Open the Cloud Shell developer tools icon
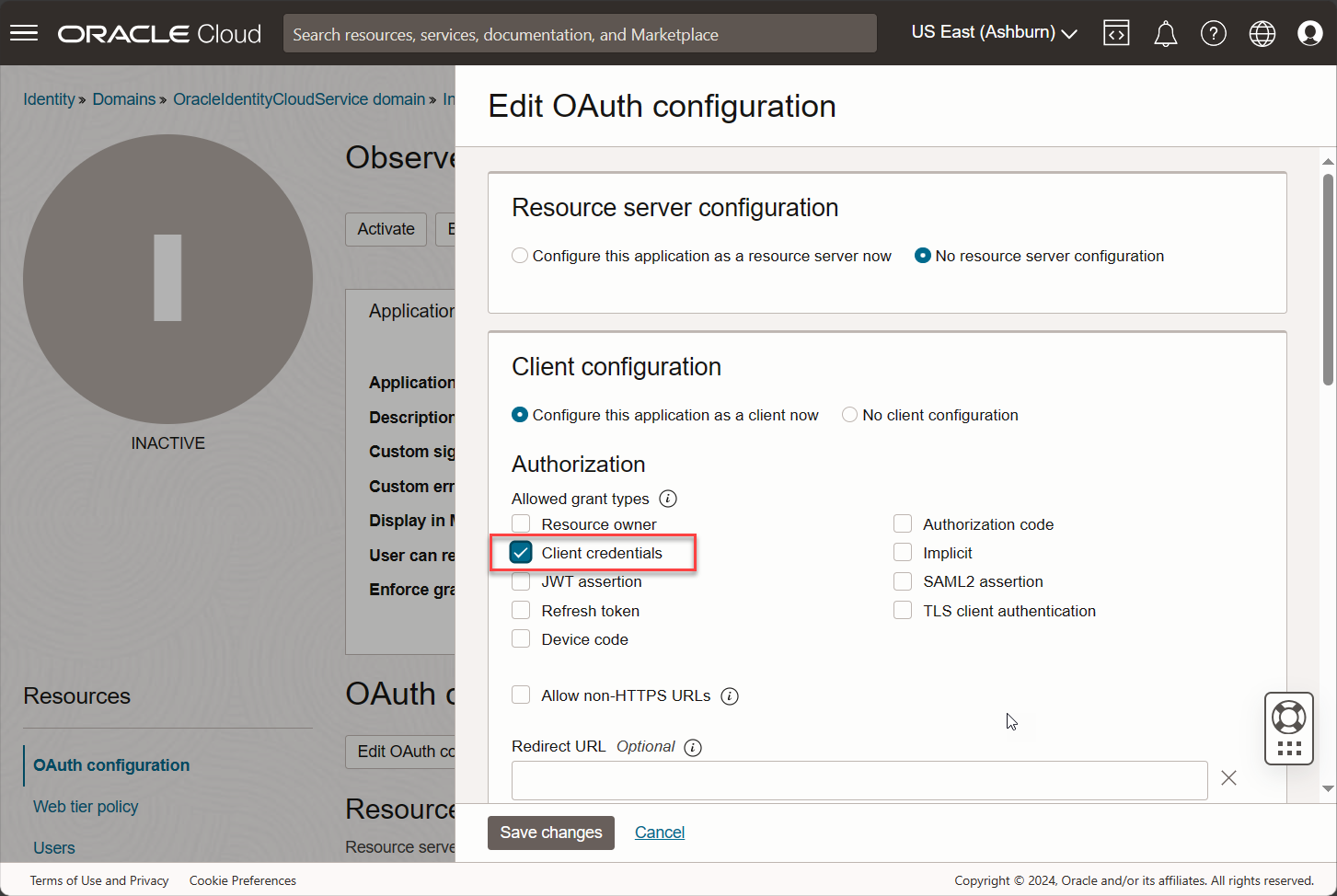The image size is (1337, 896). [x=1116, y=32]
